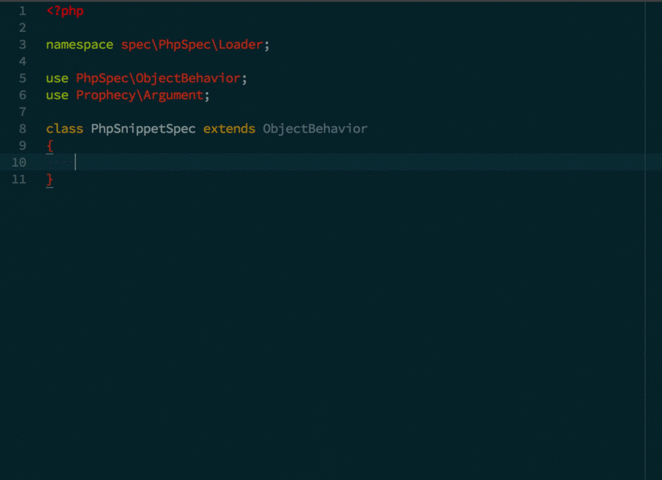
Task: Click the opening brace on line 9
Action: 50,146
